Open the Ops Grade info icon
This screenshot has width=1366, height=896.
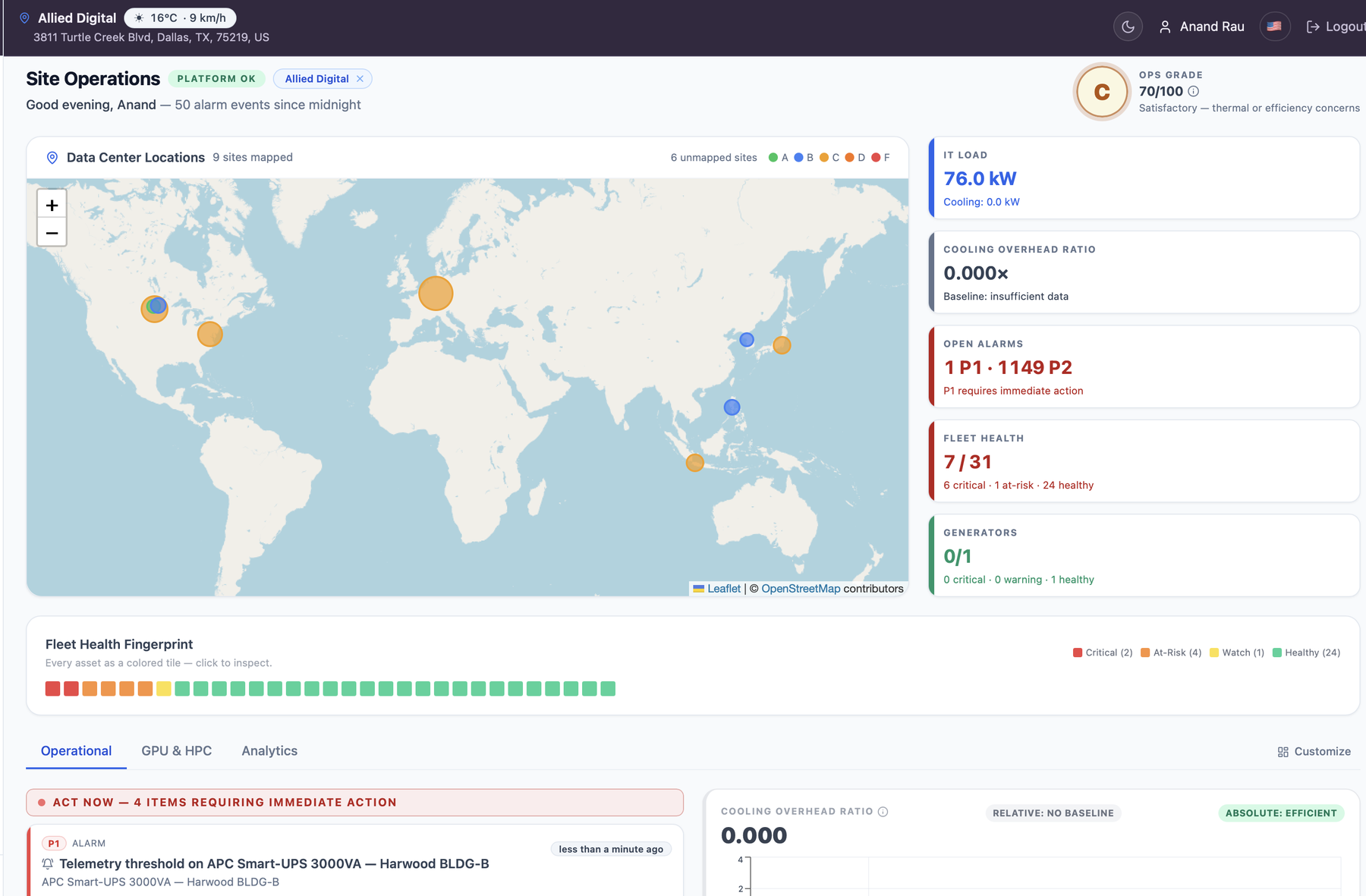[1193, 91]
